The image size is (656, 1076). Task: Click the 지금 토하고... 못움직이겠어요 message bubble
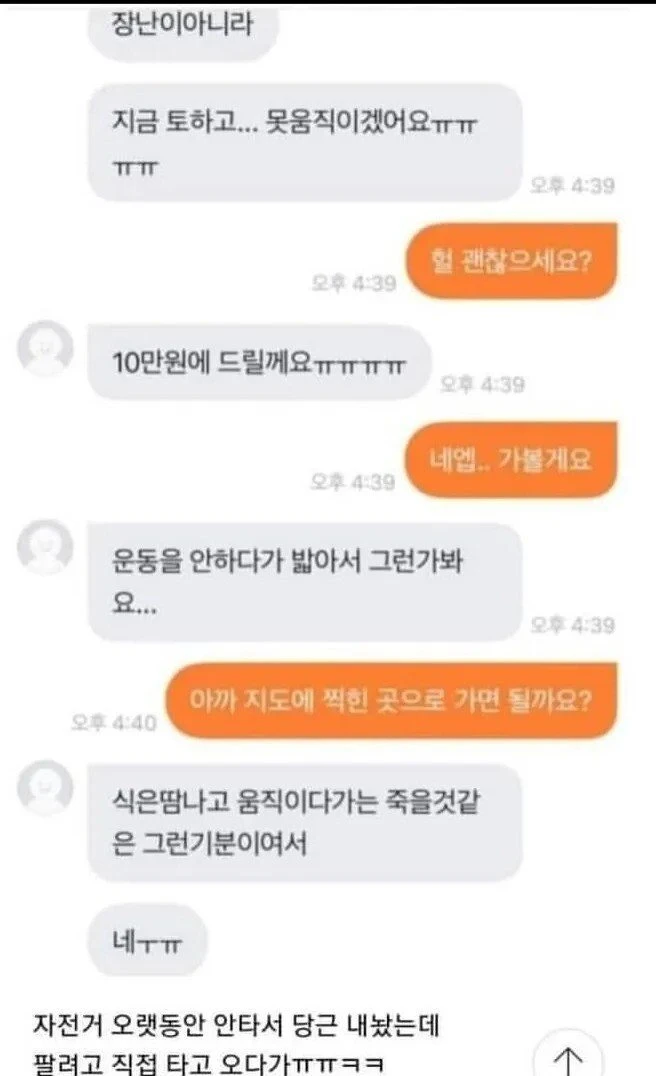305,143
